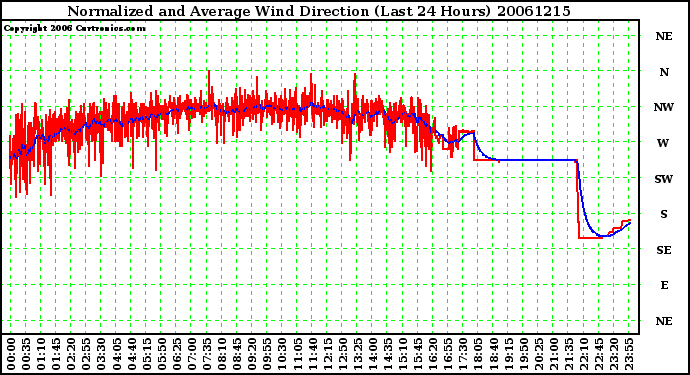The width and height of the screenshot is (690, 375).
Task: Select the 19:50 time axis label
Action: [523, 354]
